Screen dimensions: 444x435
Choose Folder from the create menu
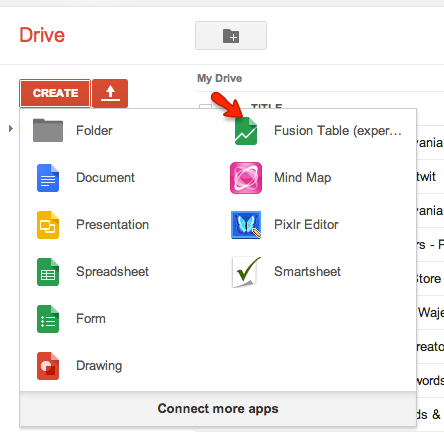click(x=94, y=130)
